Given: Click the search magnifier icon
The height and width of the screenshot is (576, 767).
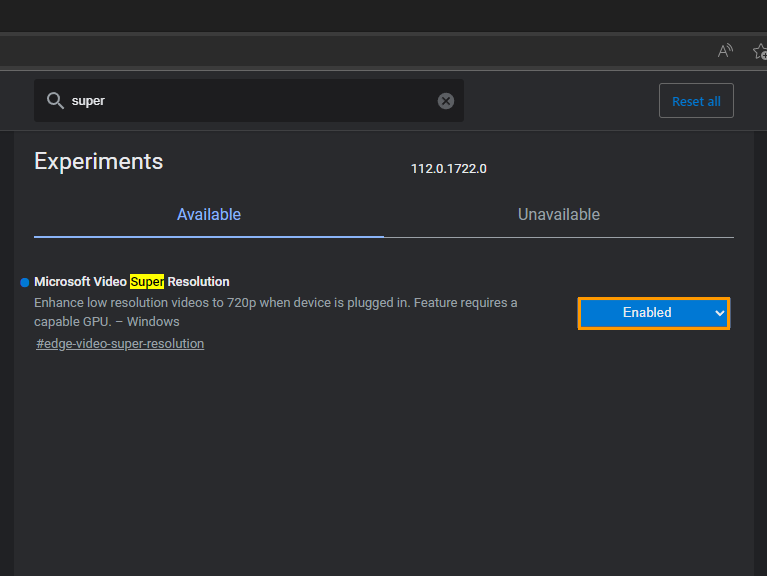Looking at the screenshot, I should pyautogui.click(x=55, y=101).
